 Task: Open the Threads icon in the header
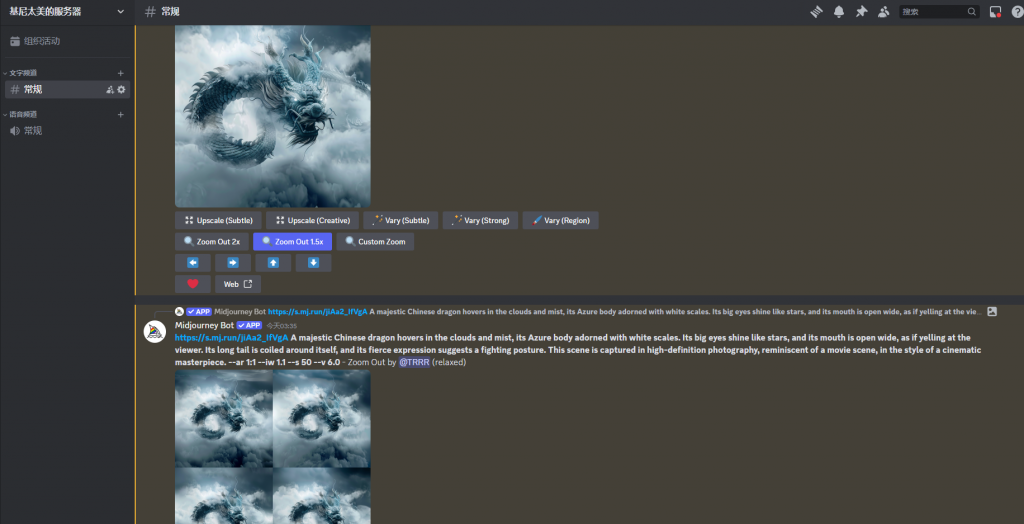(x=816, y=12)
